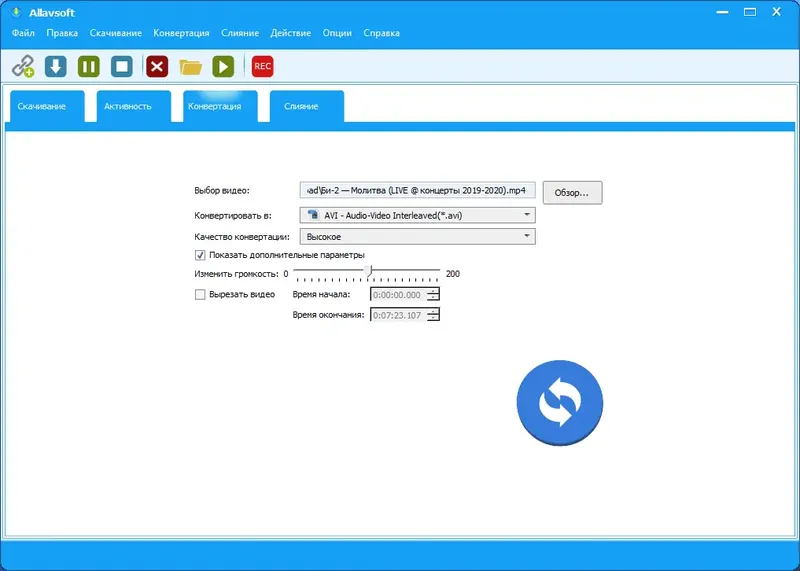This screenshot has height=571, width=800.
Task: Uncheck Показать дополнительные параметры checkbox
Action: tap(200, 255)
